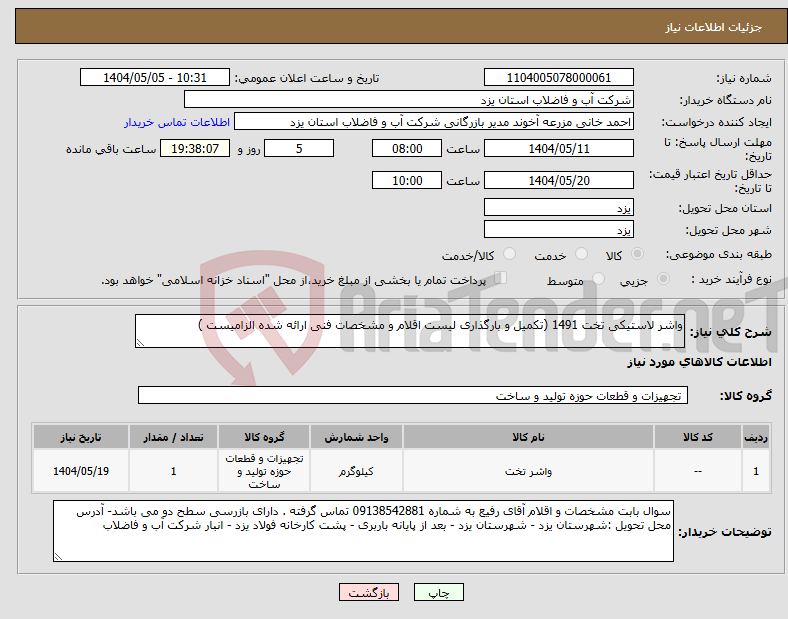Select the متوسط purchase type radio
The image size is (788, 619).
[598, 278]
